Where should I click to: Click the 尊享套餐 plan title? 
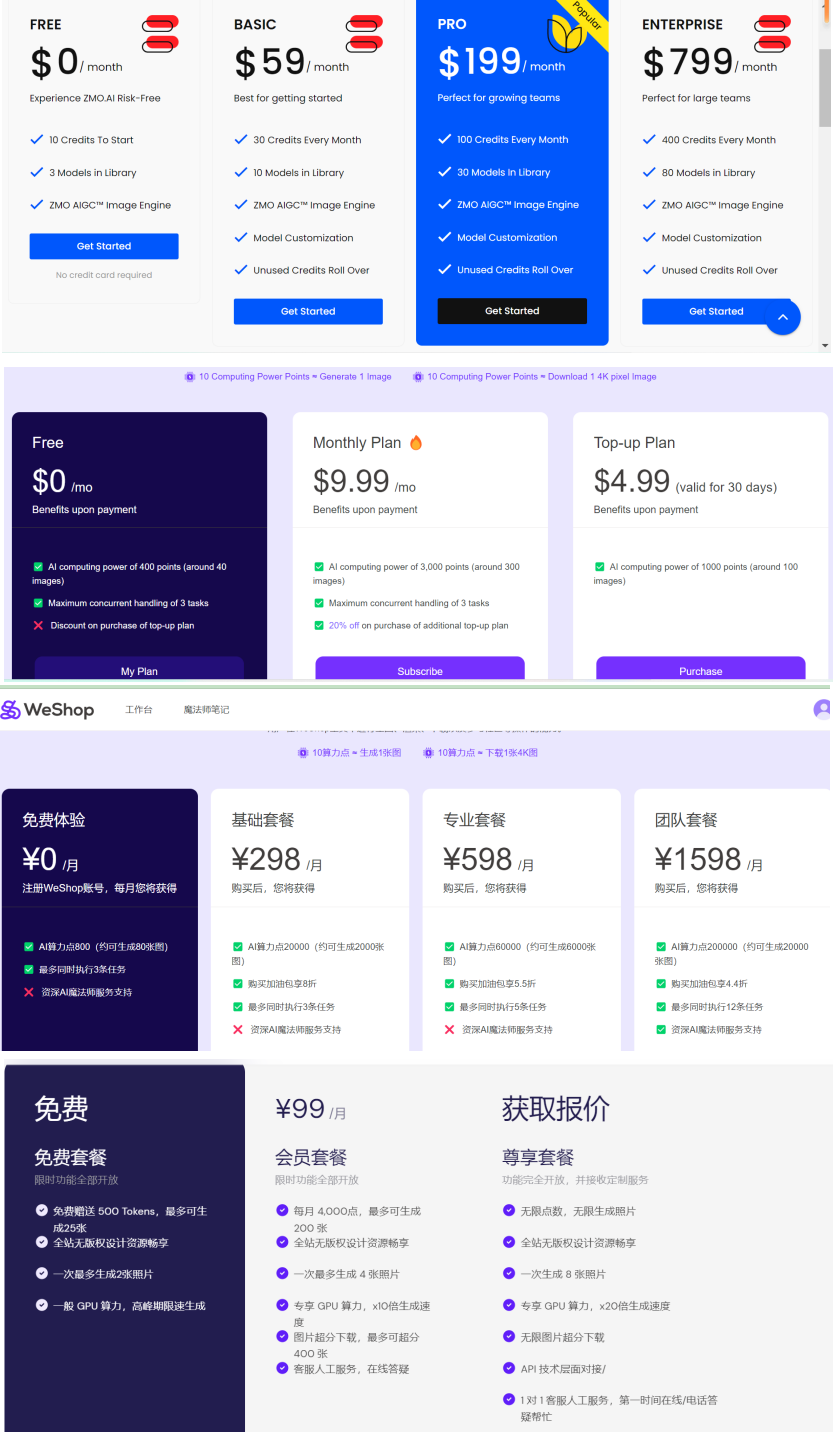click(x=538, y=1157)
